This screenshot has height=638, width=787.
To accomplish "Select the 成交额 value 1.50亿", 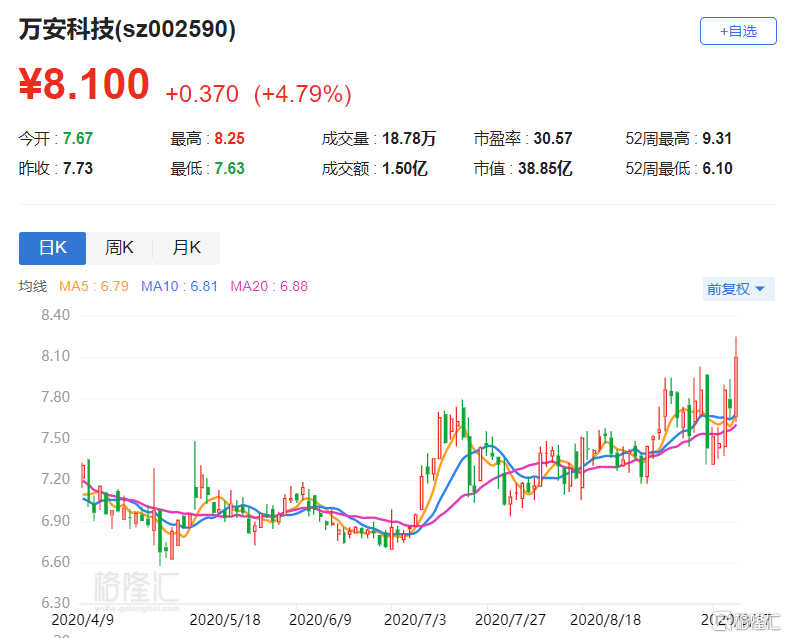I will point(405,169).
